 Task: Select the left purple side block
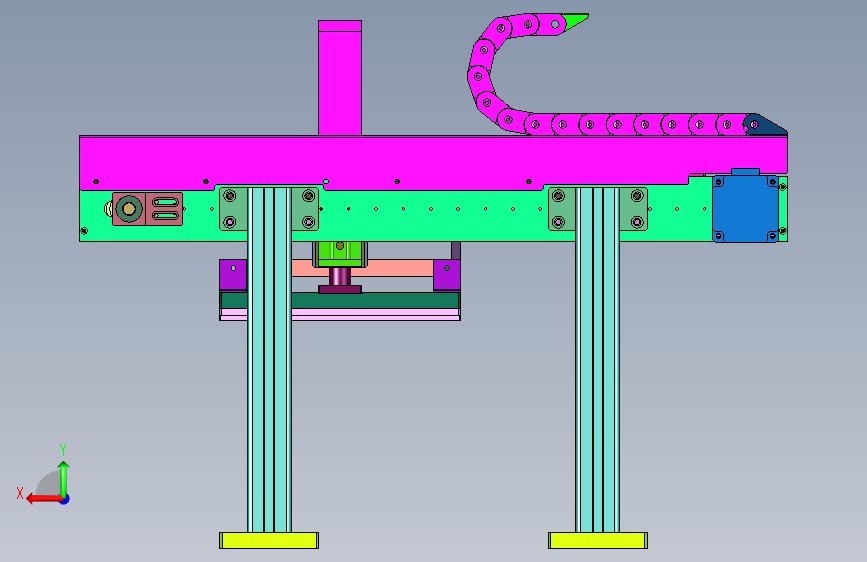(x=233, y=275)
